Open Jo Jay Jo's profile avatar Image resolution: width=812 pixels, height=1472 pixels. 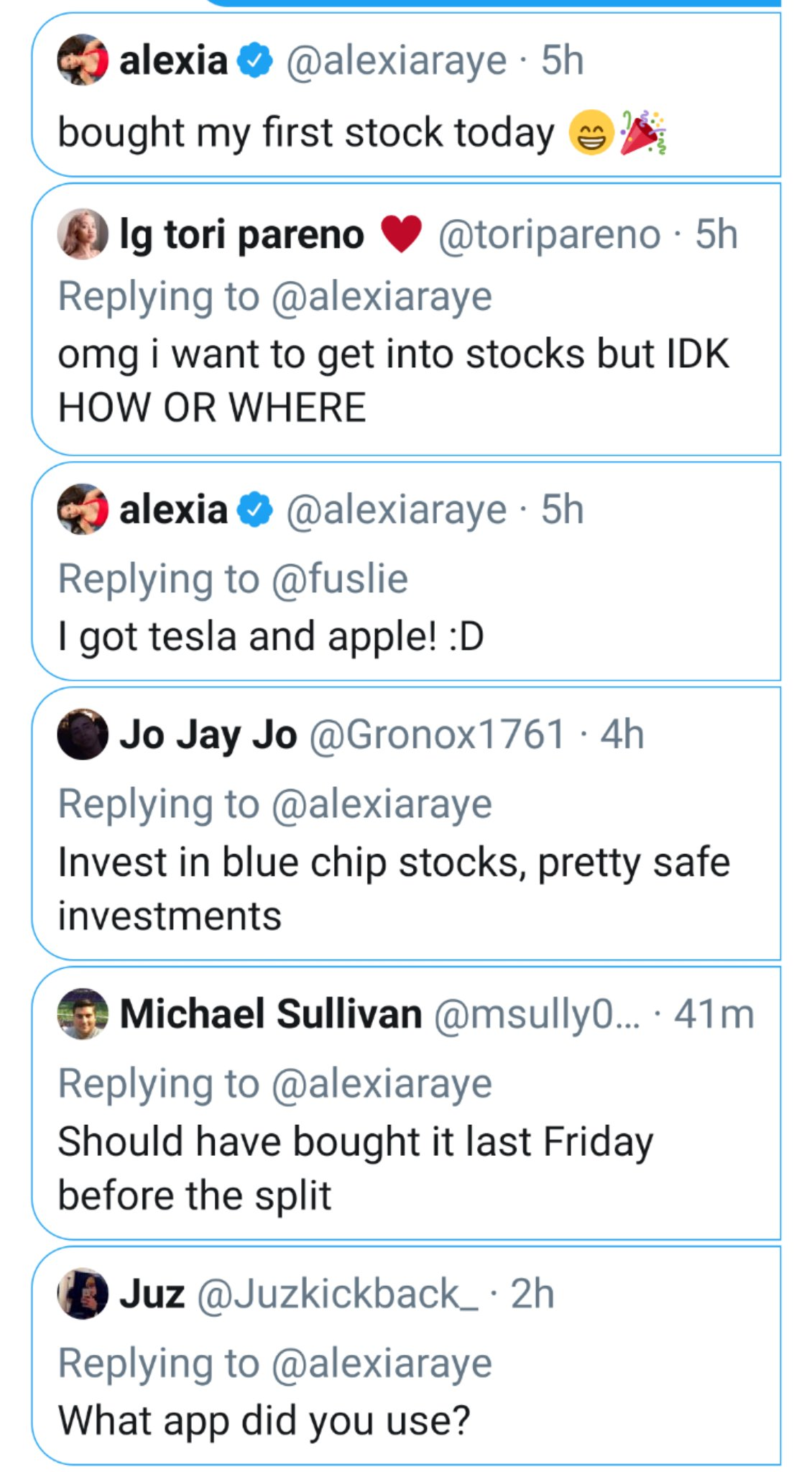[x=83, y=734]
